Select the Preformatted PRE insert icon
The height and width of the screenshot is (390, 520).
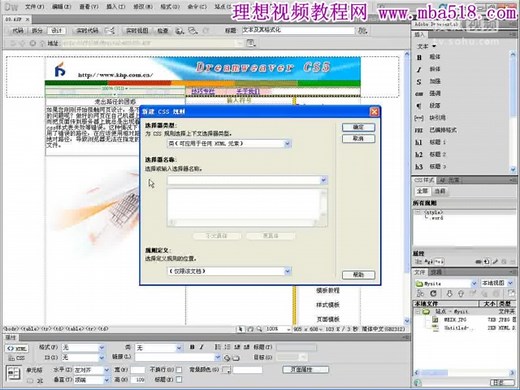pyautogui.click(x=419, y=130)
